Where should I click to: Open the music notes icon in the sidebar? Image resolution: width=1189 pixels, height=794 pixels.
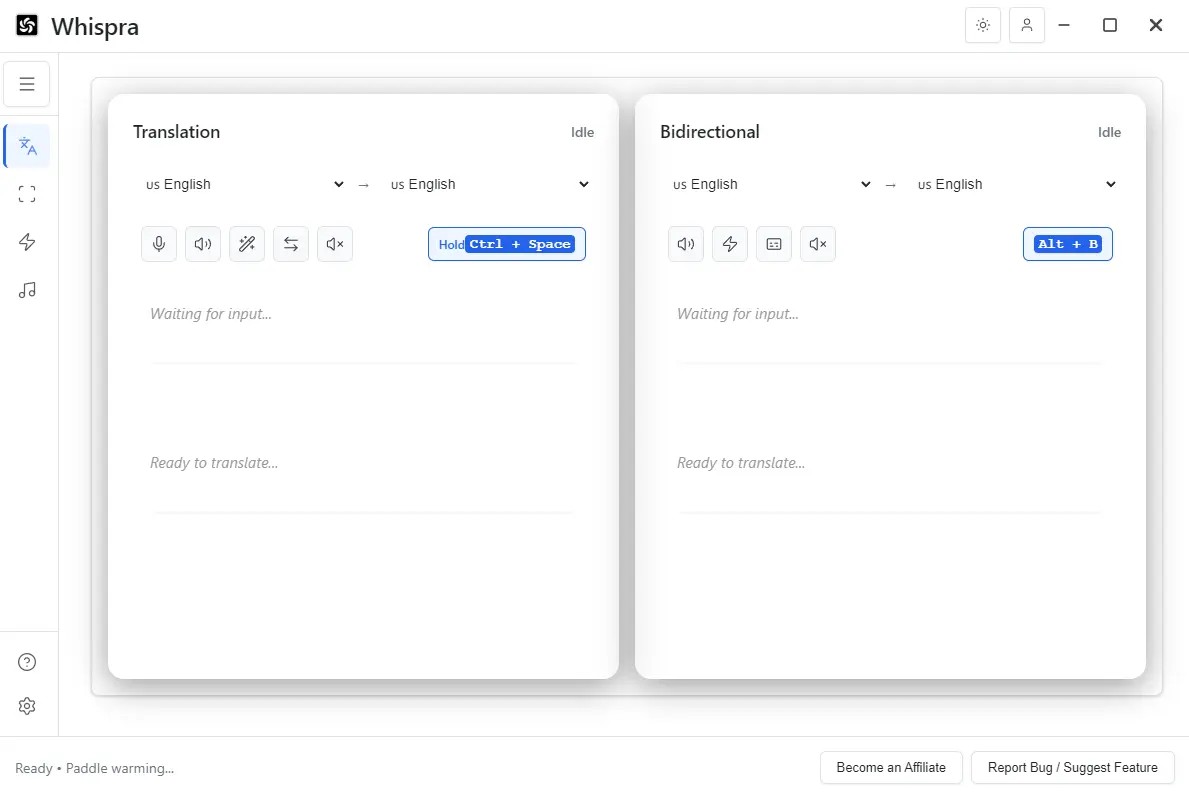click(x=27, y=290)
